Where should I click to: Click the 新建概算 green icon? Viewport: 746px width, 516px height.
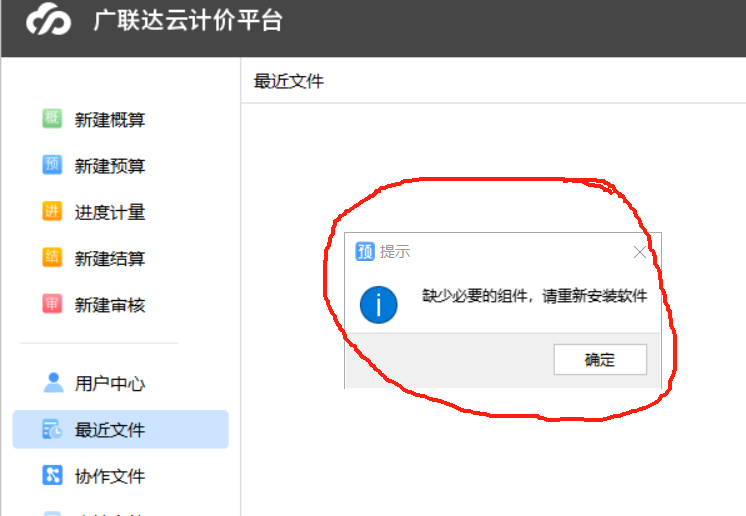point(52,118)
